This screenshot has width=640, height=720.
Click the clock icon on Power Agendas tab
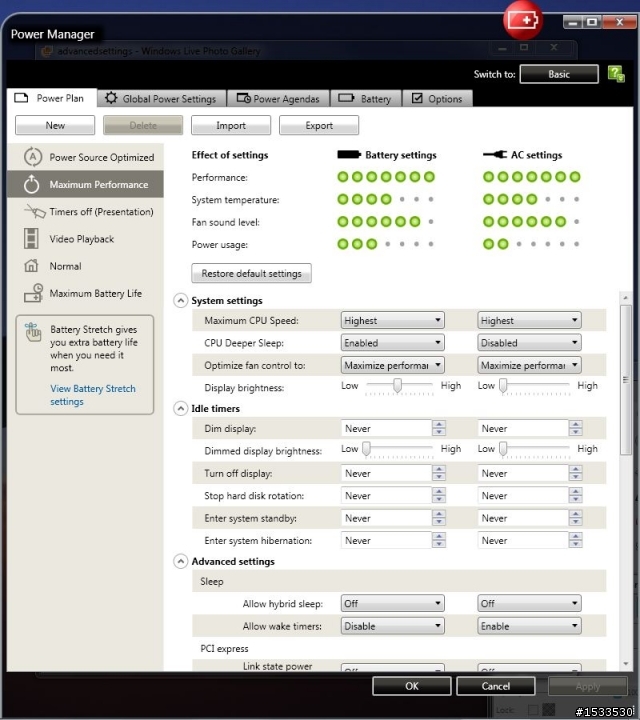(x=243, y=98)
